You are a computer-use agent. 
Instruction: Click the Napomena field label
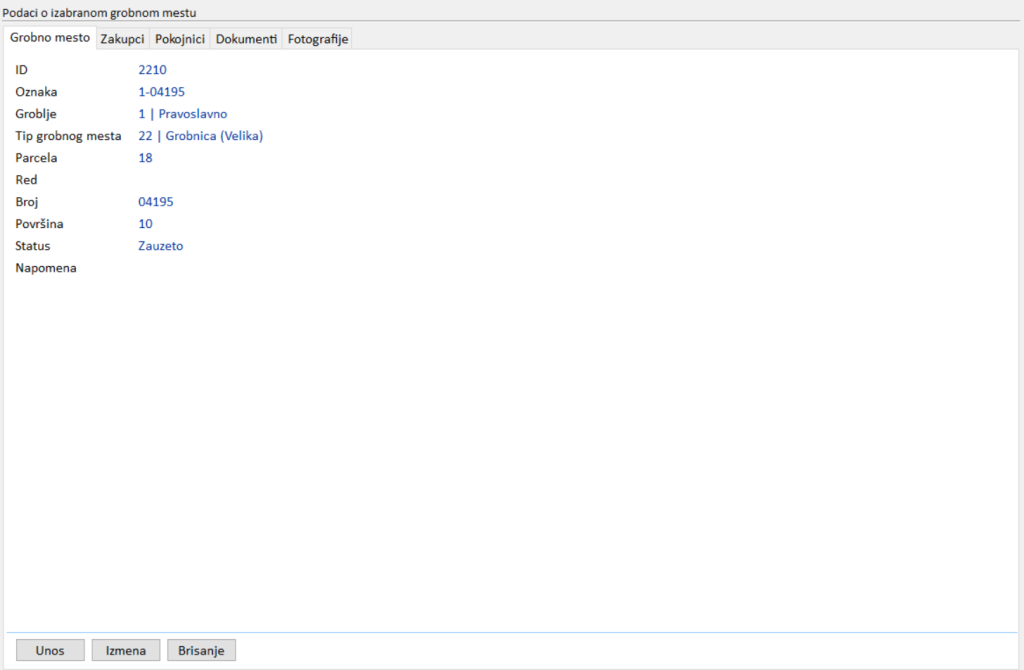pyautogui.click(x=46, y=268)
